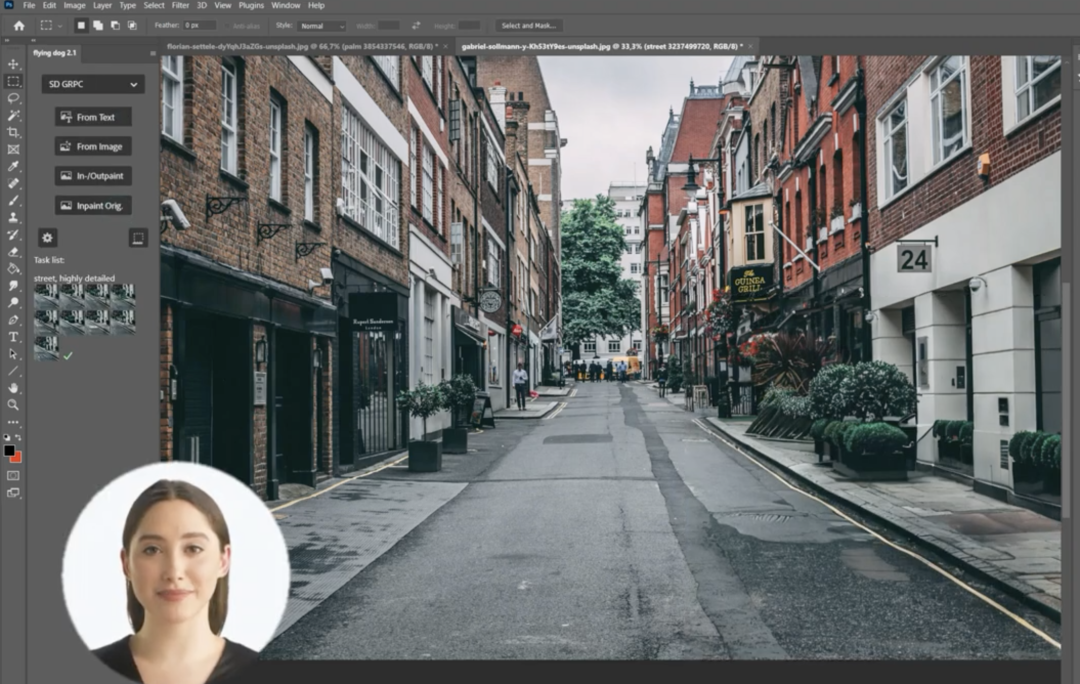Image resolution: width=1080 pixels, height=684 pixels.
Task: Select the Path Selection tool
Action: point(13,353)
